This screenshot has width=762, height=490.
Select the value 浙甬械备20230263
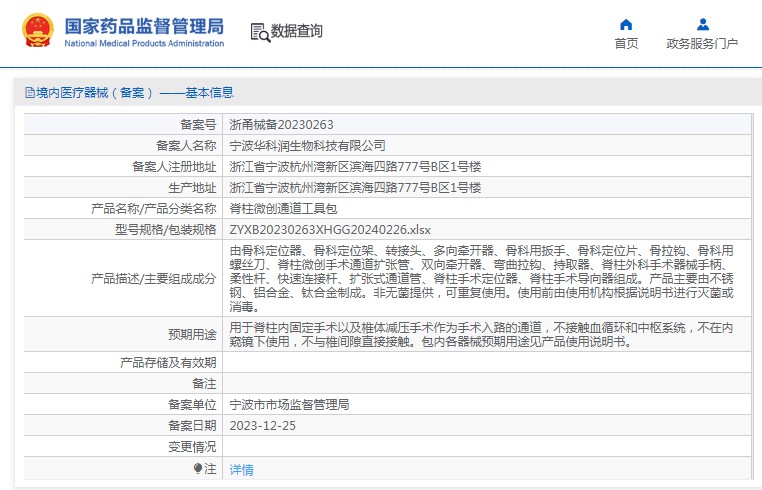coord(281,125)
